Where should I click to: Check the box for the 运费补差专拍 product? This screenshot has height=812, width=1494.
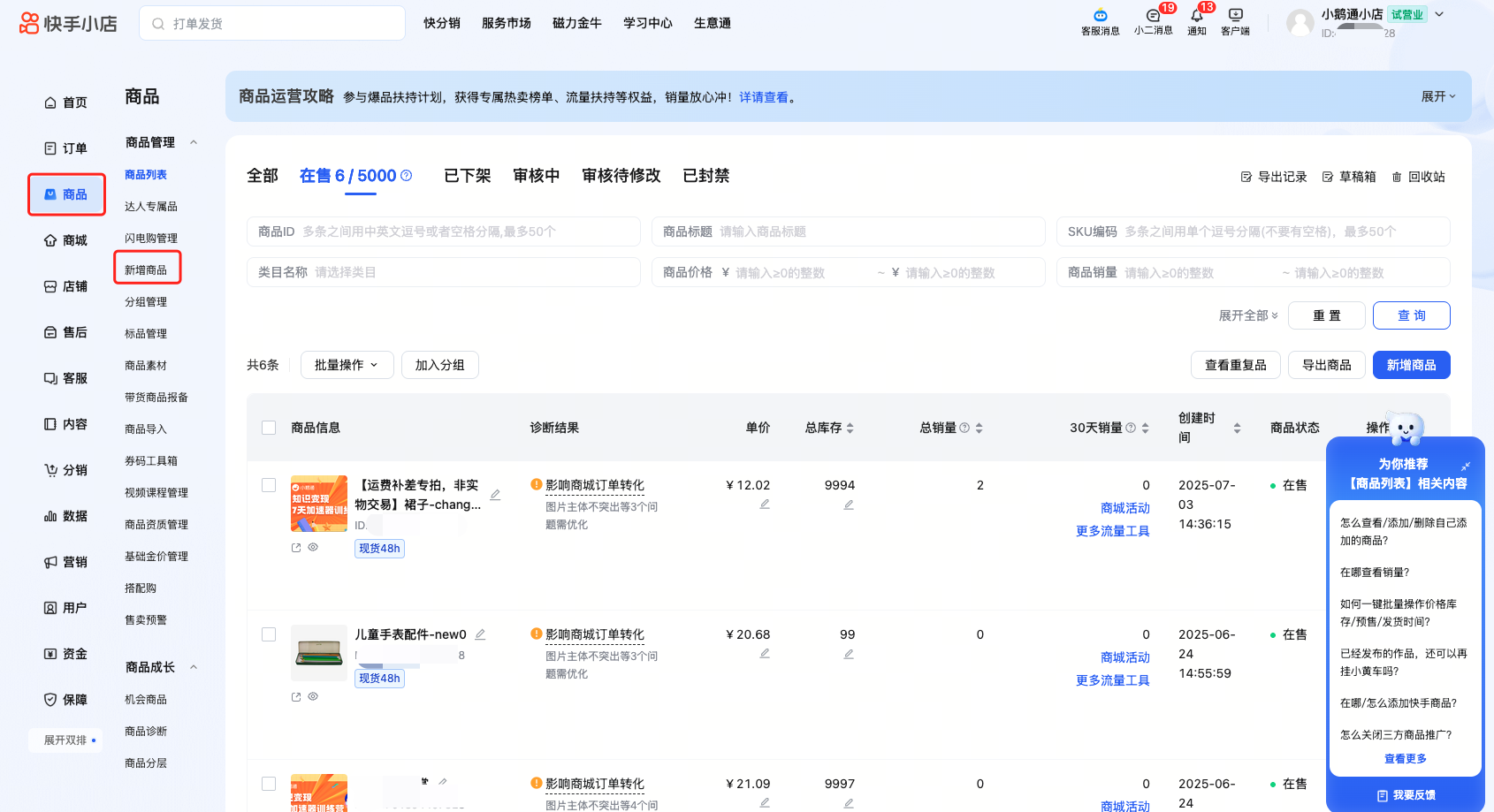pos(269,485)
